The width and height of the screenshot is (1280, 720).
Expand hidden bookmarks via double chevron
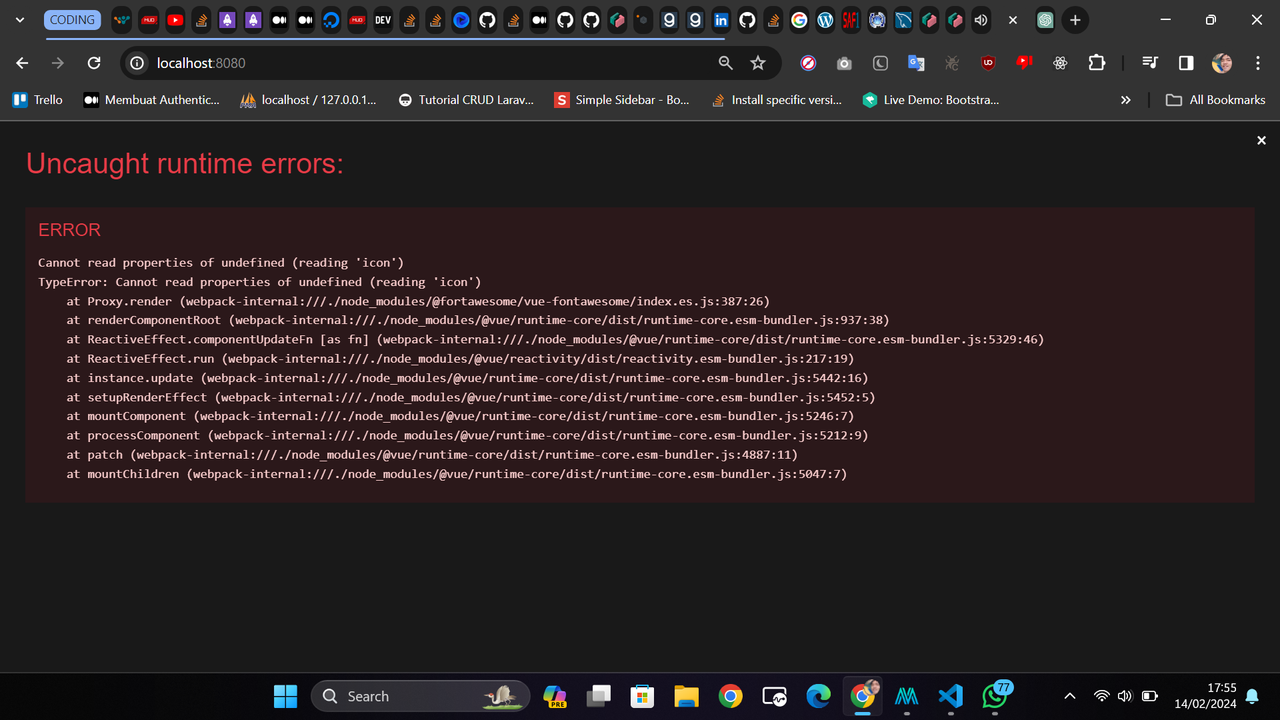coord(1126,99)
